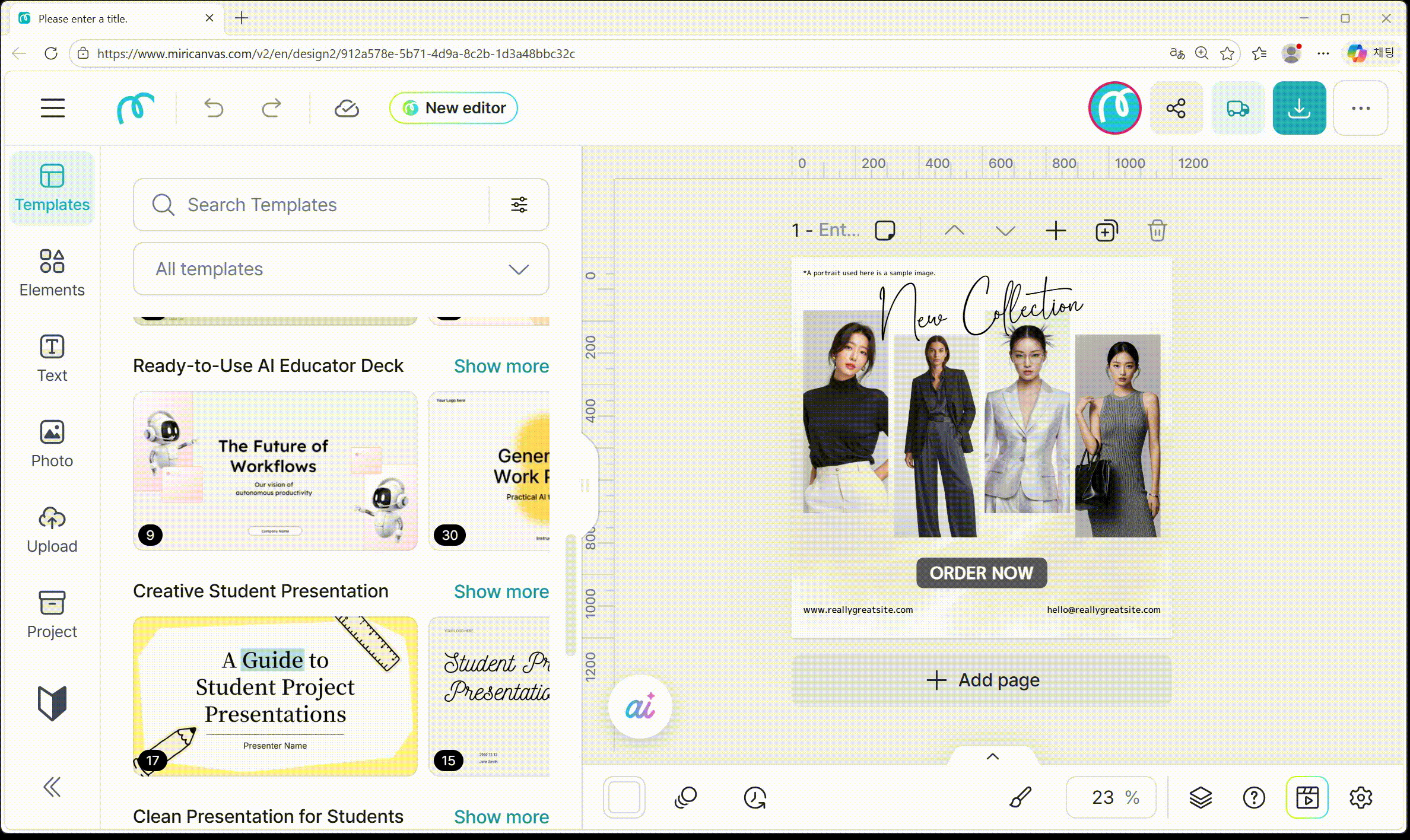Click Show more for Creative Student Presentation
The height and width of the screenshot is (840, 1410).
click(501, 591)
